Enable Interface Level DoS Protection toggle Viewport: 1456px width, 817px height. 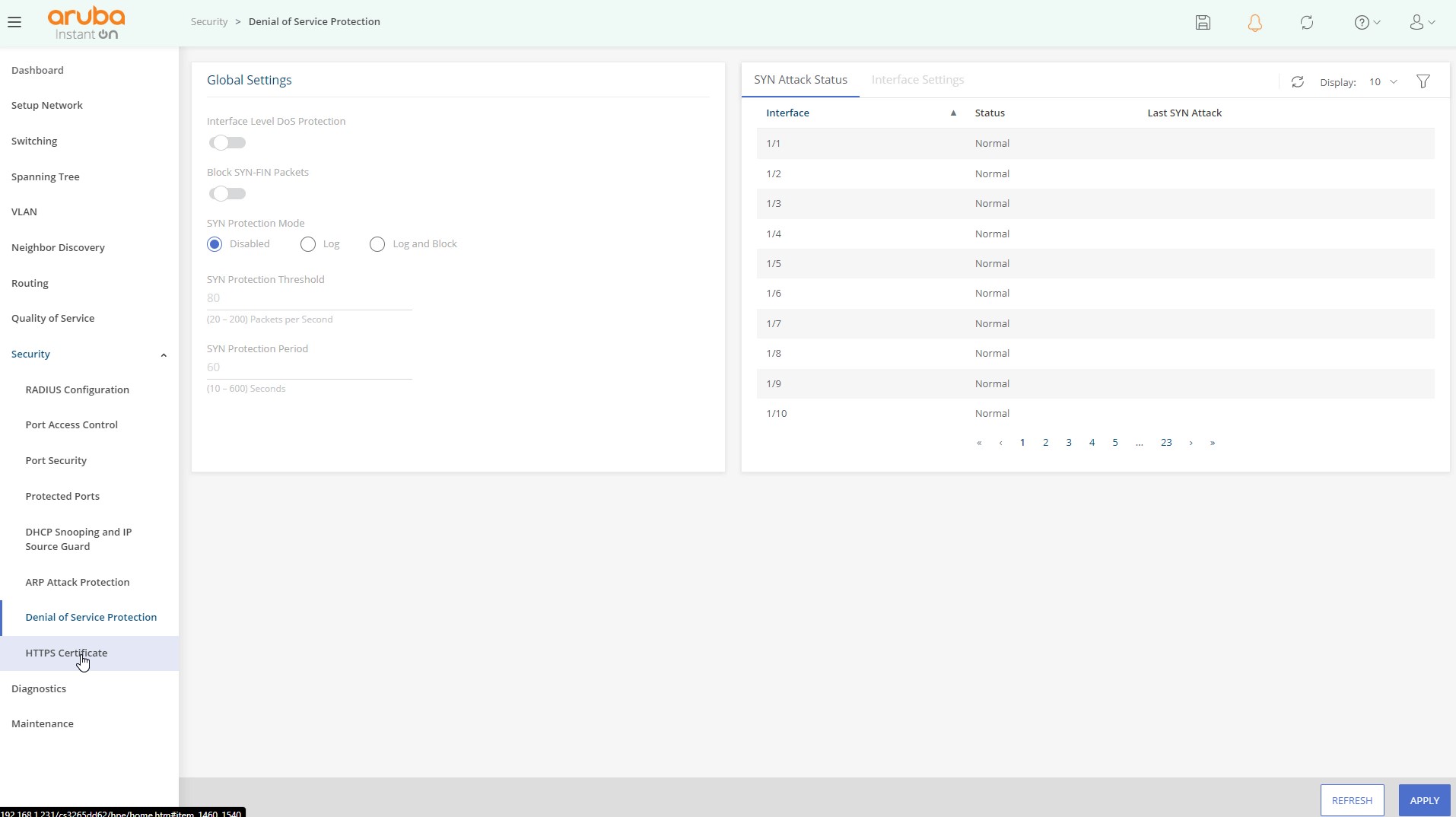(x=227, y=143)
